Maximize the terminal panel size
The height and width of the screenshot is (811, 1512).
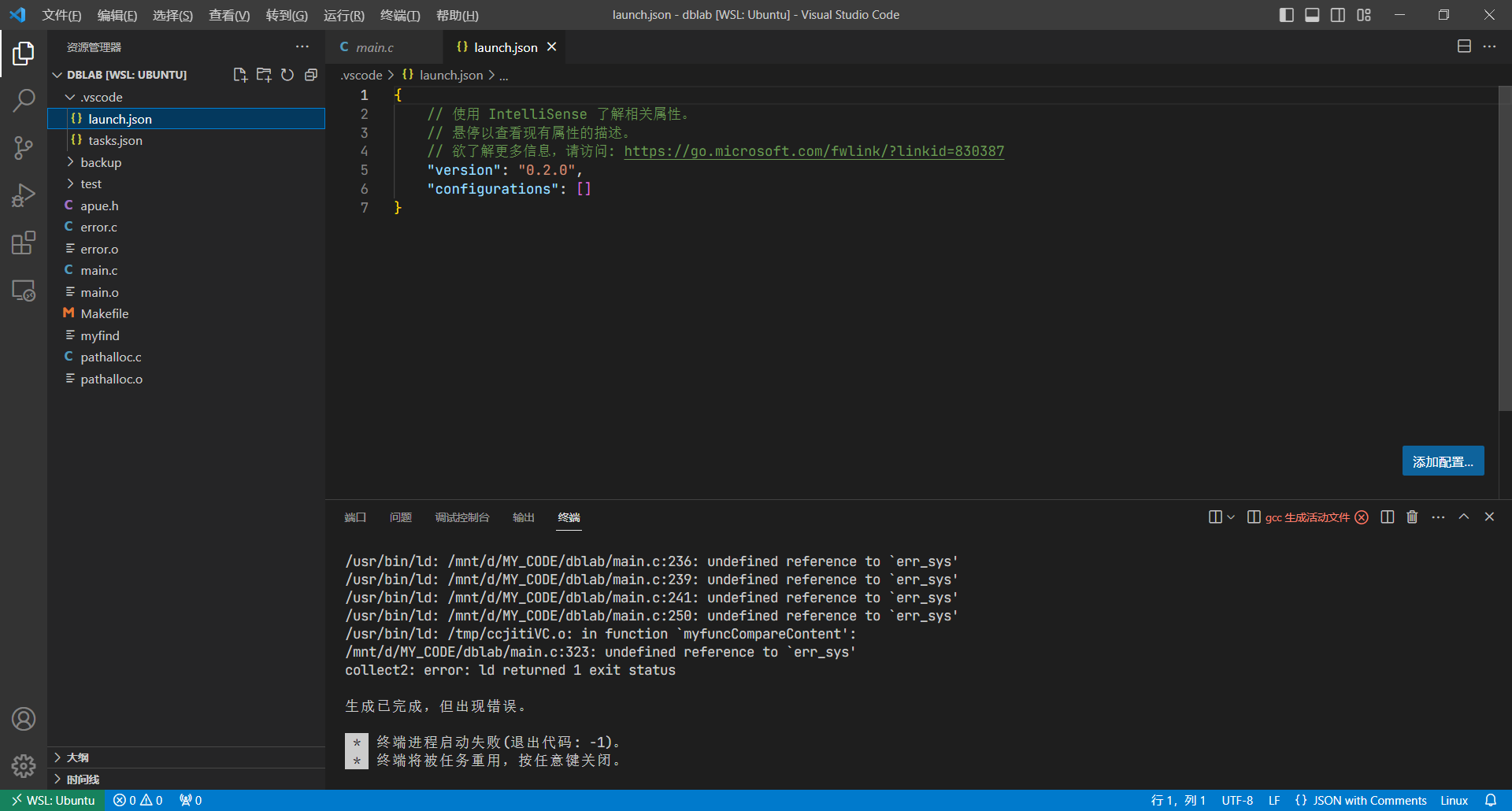[x=1464, y=517]
